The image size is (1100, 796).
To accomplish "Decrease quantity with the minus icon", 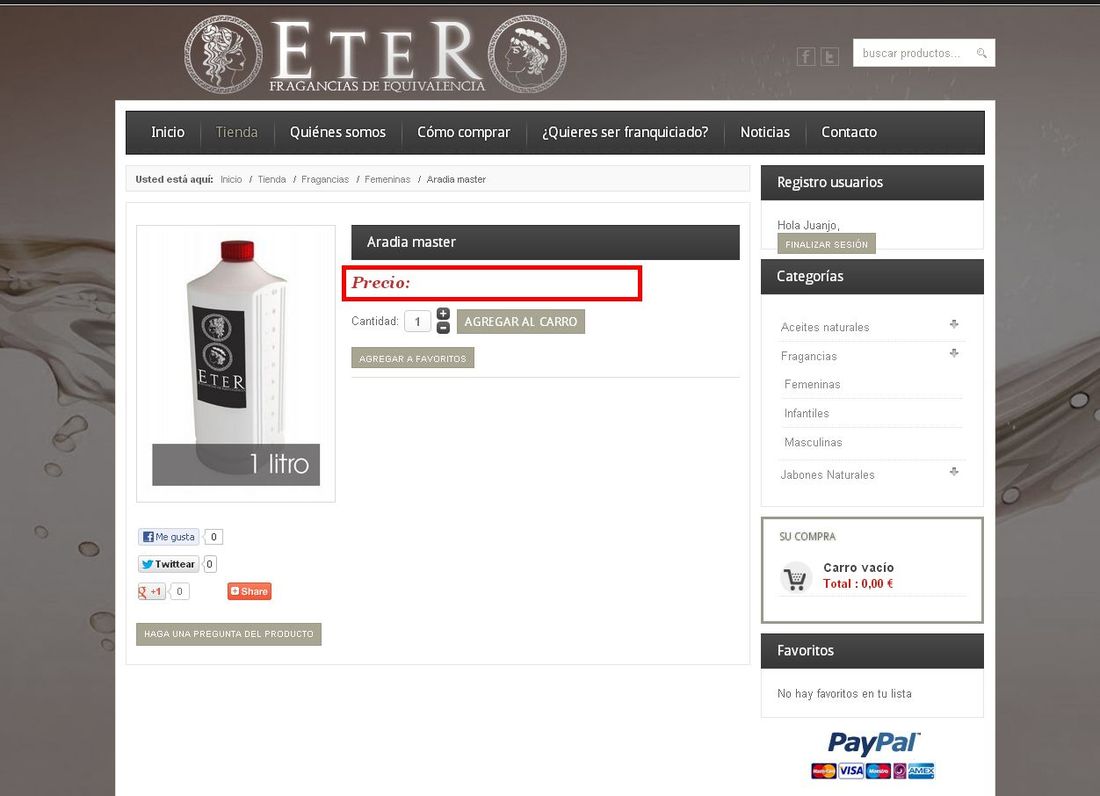I will point(443,328).
